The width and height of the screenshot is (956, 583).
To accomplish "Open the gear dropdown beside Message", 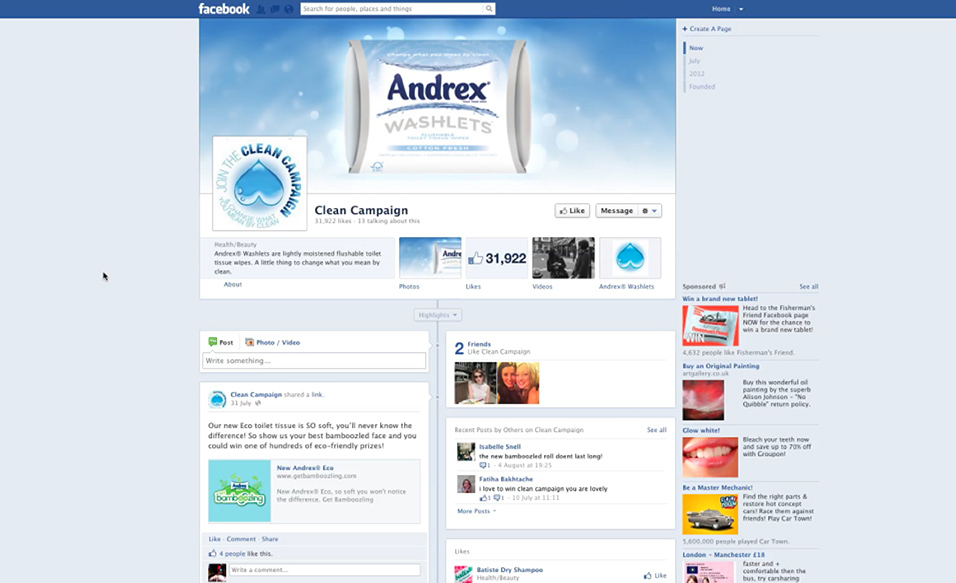I will (x=649, y=210).
